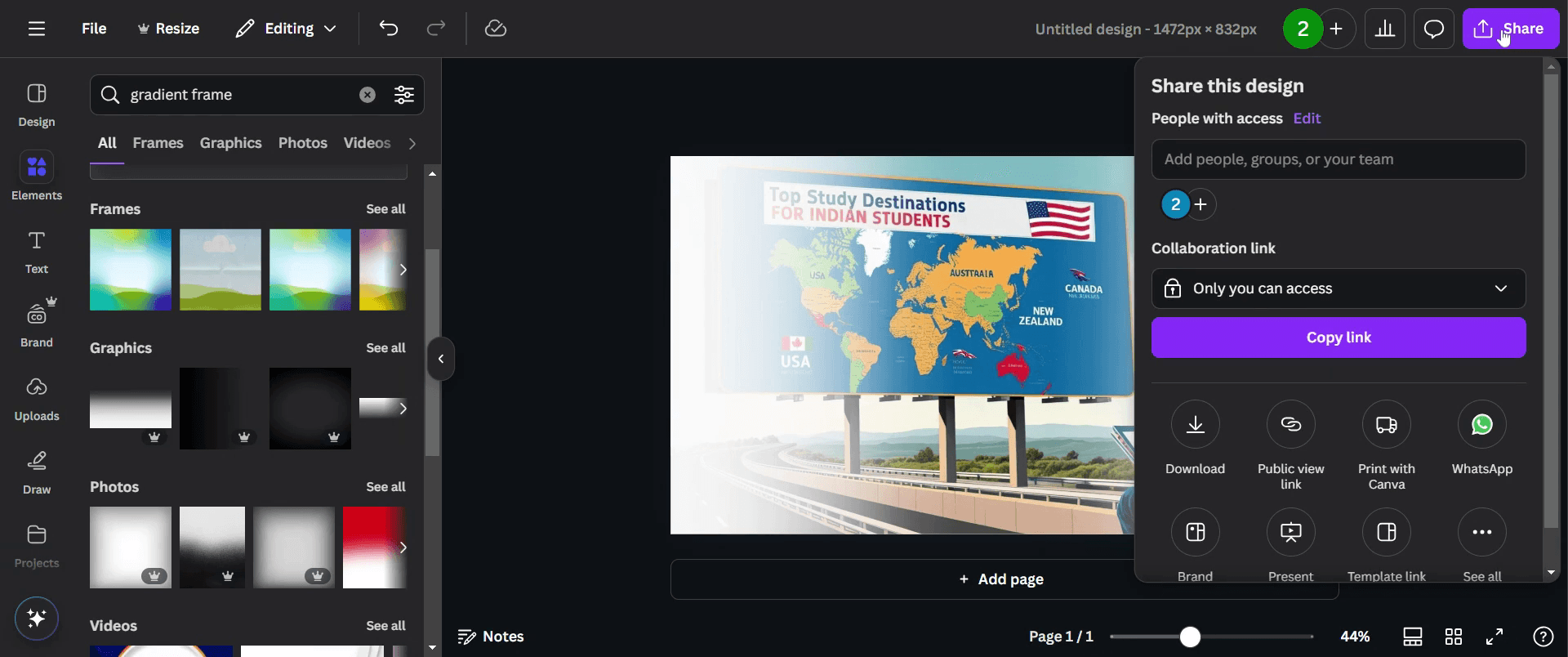Open search filter options icon
The height and width of the screenshot is (657, 1568).
tap(404, 95)
